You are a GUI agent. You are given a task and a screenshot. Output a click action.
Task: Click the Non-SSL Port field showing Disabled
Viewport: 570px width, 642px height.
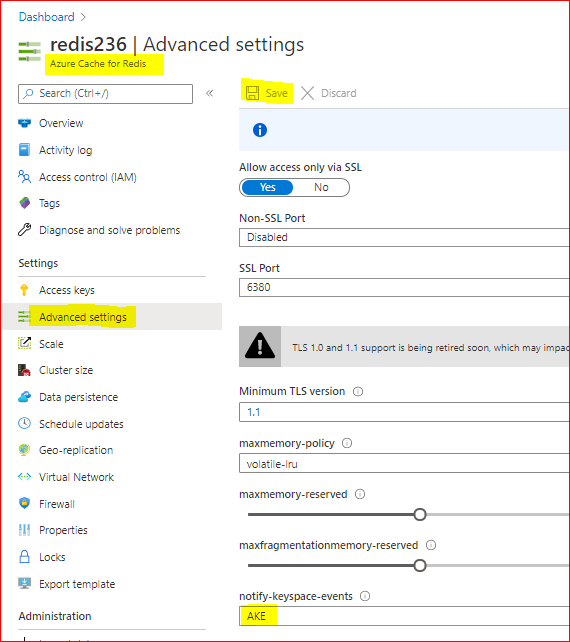pyautogui.click(x=404, y=237)
